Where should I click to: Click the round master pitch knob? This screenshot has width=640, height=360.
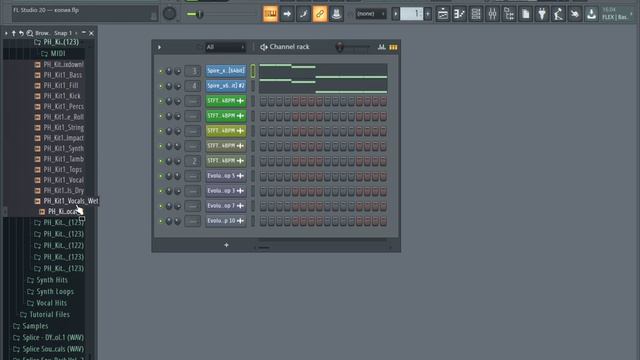[169, 13]
